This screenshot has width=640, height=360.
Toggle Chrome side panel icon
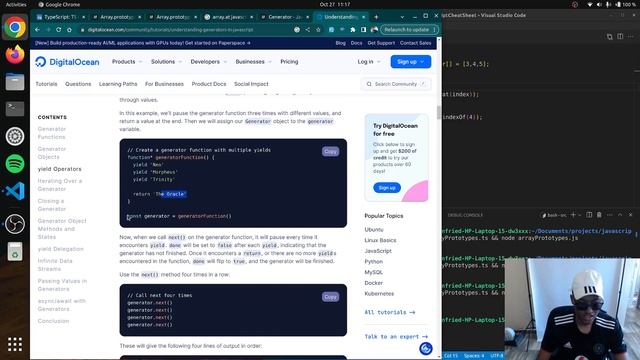click(363, 30)
